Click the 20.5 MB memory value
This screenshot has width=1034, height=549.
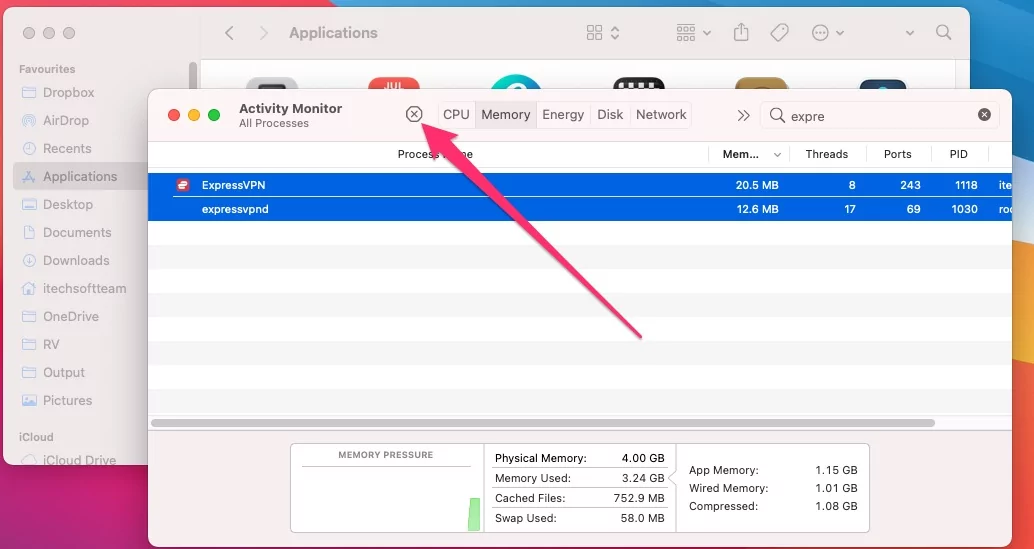tap(757, 185)
